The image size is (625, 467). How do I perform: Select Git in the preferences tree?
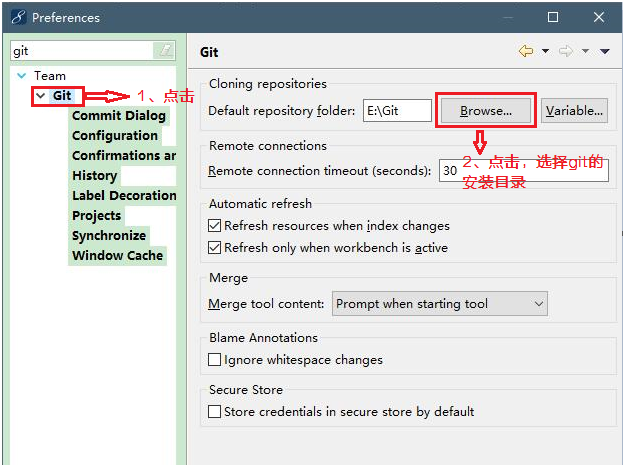click(x=62, y=96)
